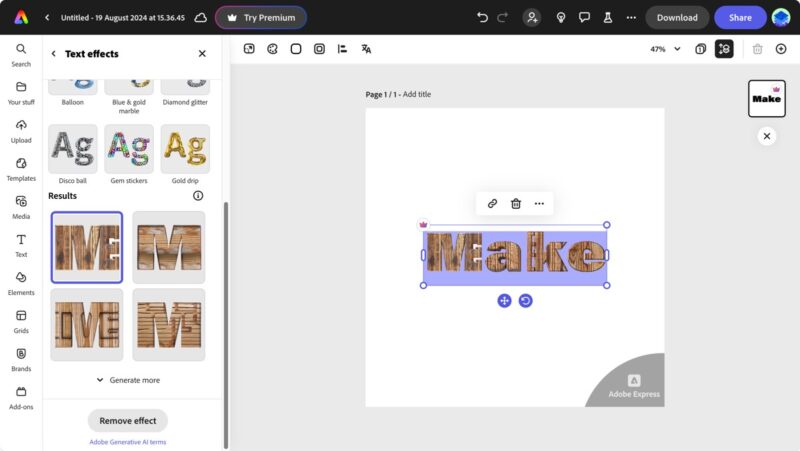800x451 pixels.
Task: Click the rotate handle below the text
Action: coord(526,300)
